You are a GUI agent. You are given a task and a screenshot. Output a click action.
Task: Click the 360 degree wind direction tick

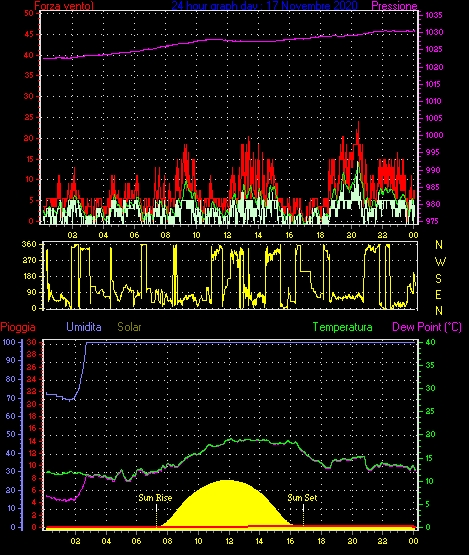(x=29, y=244)
